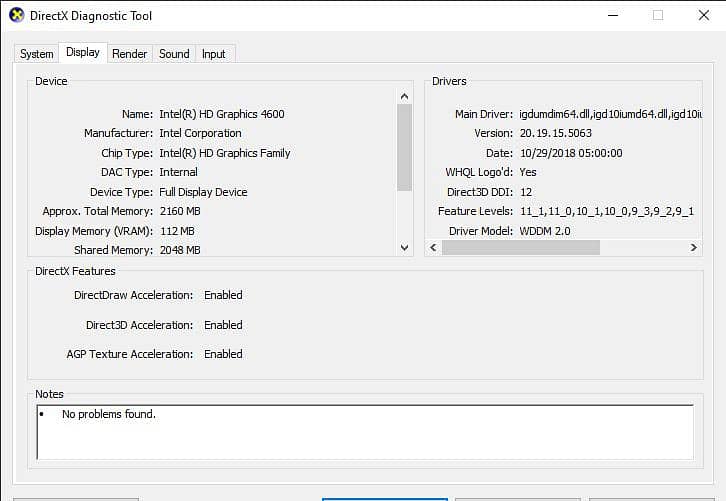This screenshot has width=726, height=501.
Task: Close the DirectX Diagnostic Tool window
Action: click(704, 15)
